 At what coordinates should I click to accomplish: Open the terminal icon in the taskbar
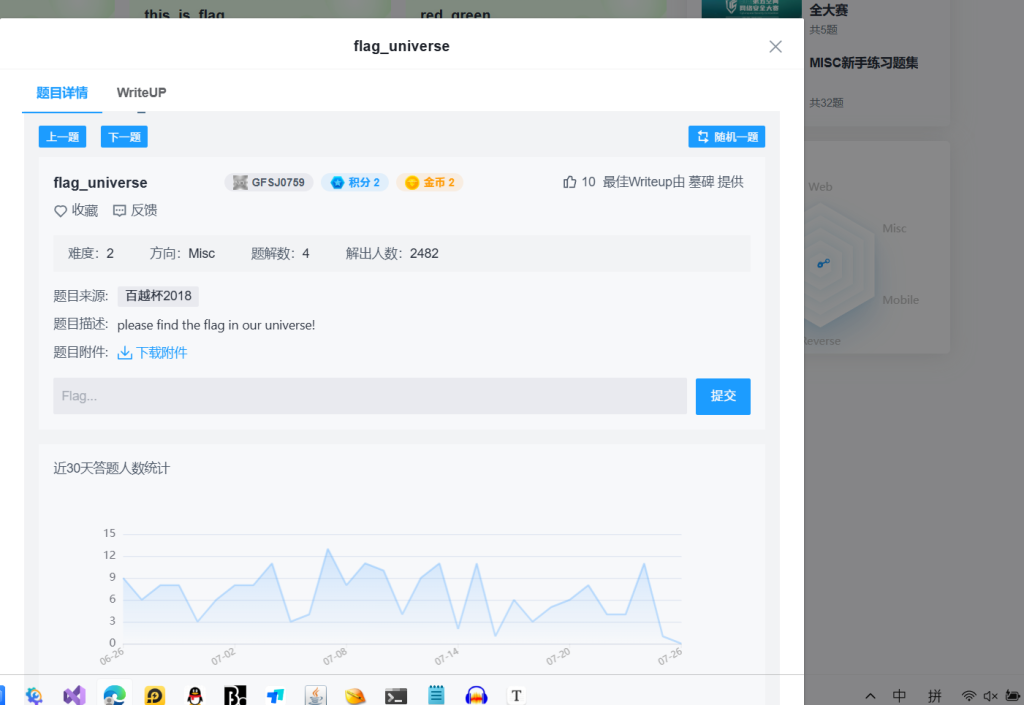[396, 695]
